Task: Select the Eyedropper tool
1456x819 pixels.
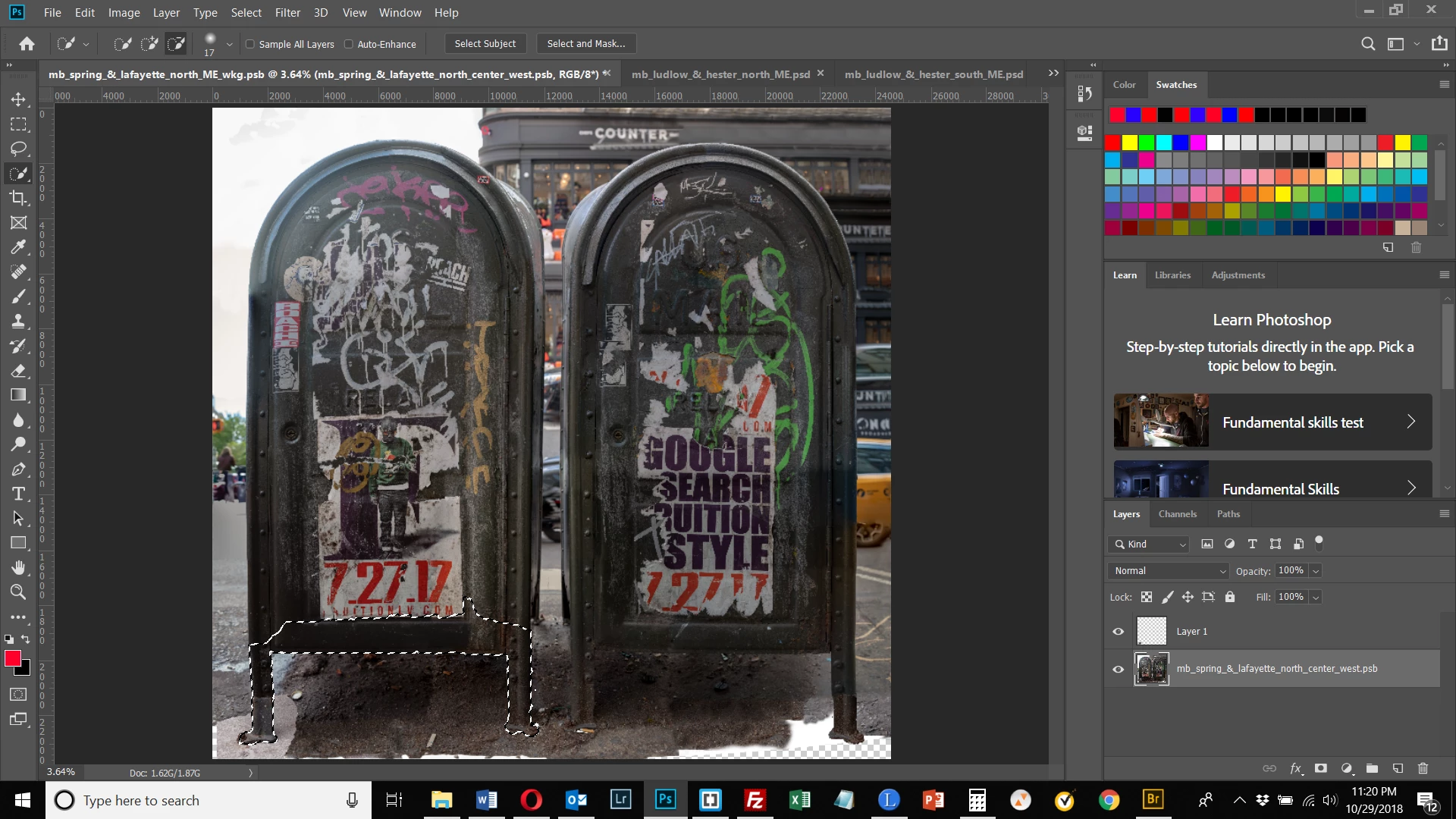Action: (x=18, y=247)
